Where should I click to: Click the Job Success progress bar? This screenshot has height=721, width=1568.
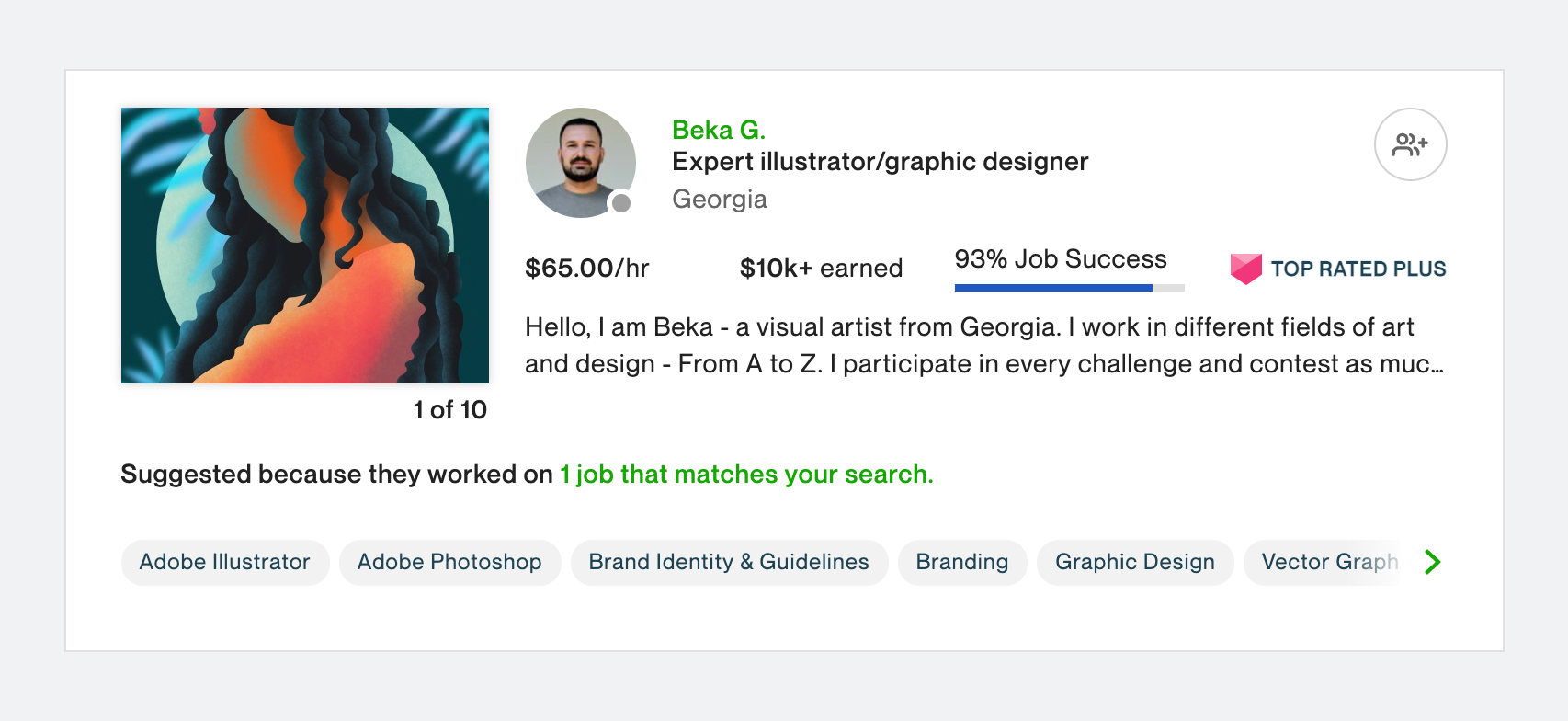click(x=1069, y=288)
